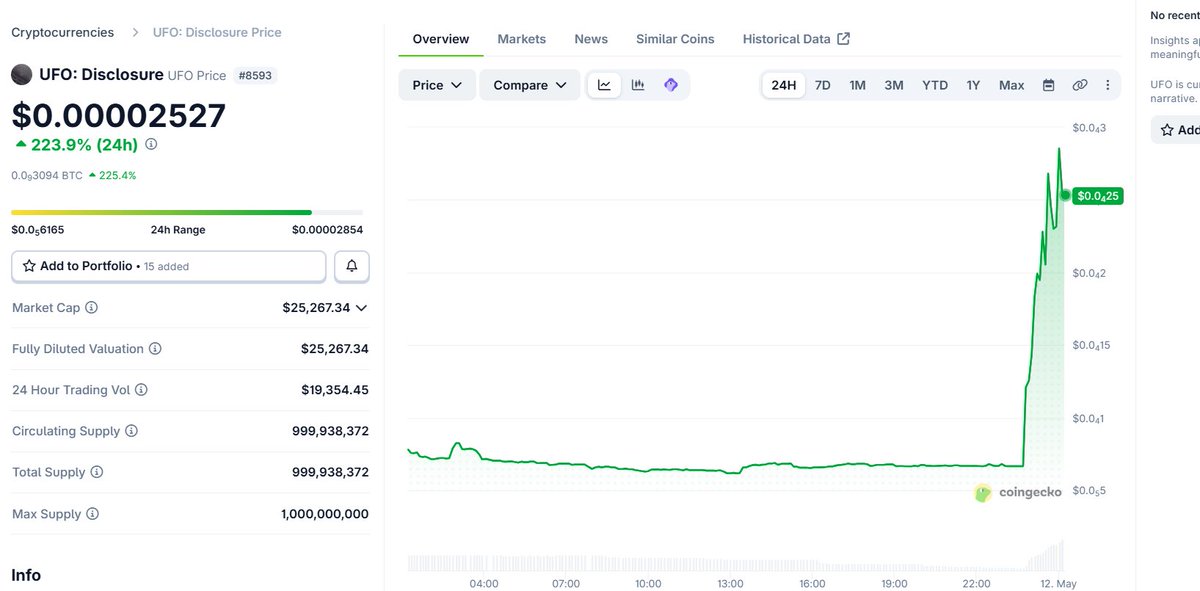Select the 7D time range
The image size is (1200, 591).
[822, 85]
